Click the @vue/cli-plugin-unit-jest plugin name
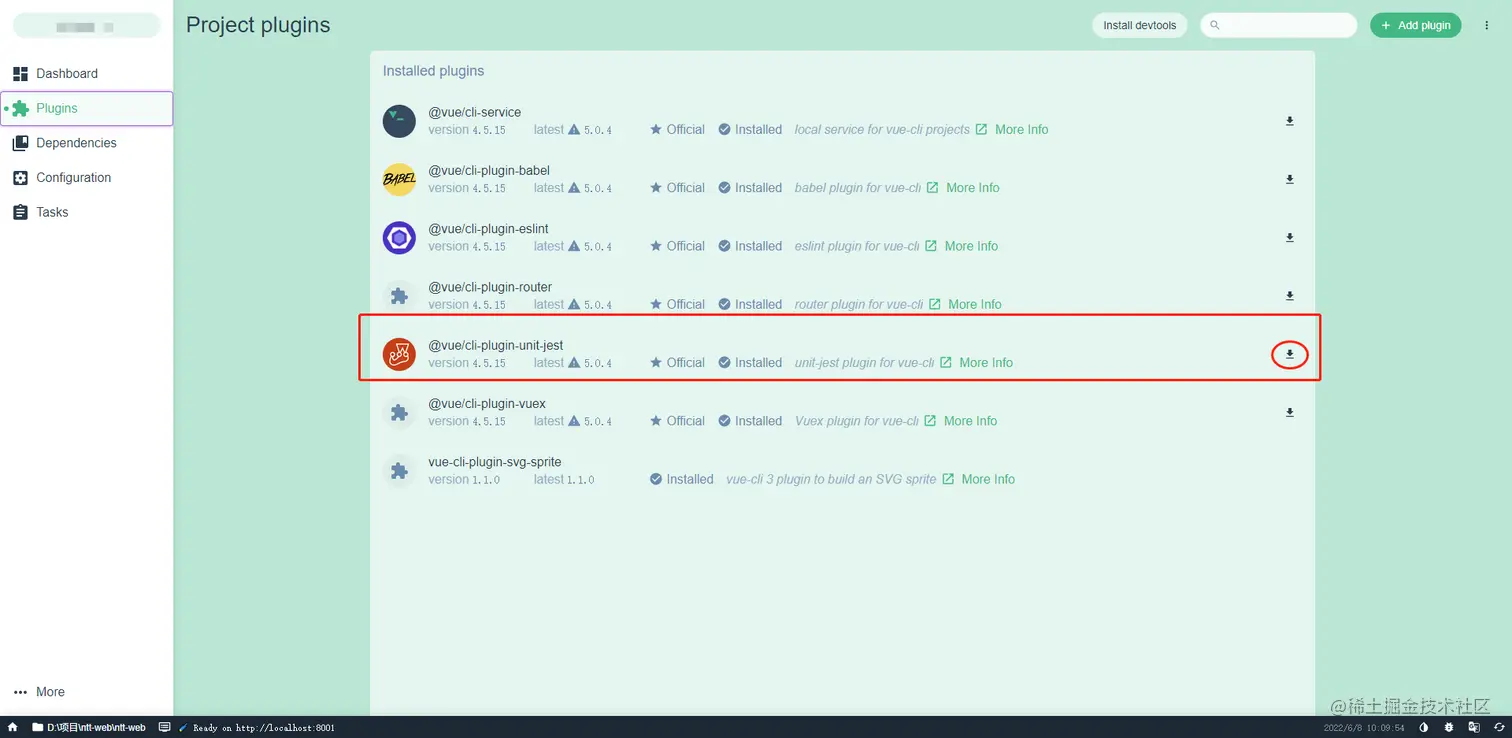The width and height of the screenshot is (1512, 738). click(496, 346)
